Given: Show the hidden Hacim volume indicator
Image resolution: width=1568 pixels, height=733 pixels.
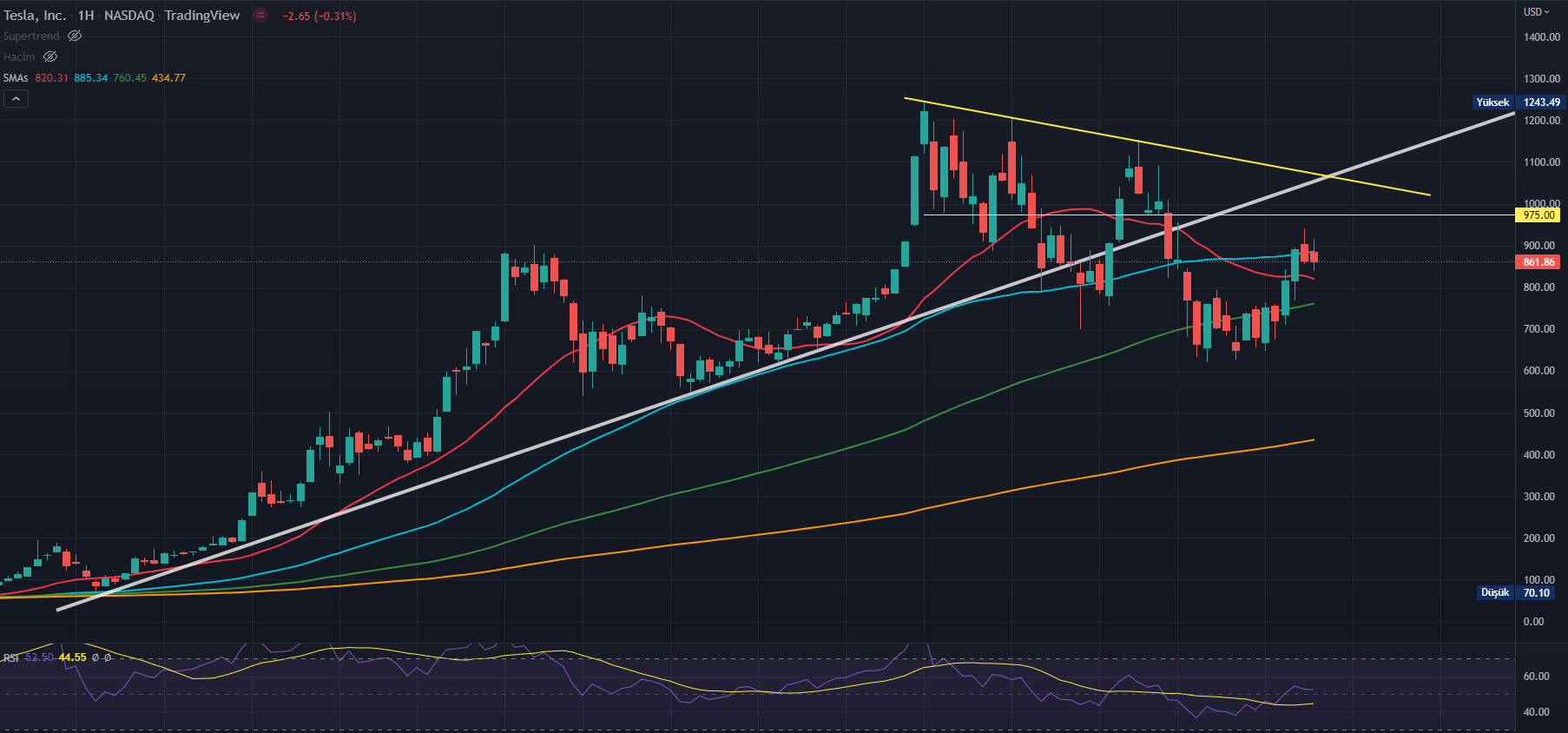Looking at the screenshot, I should [x=50, y=56].
